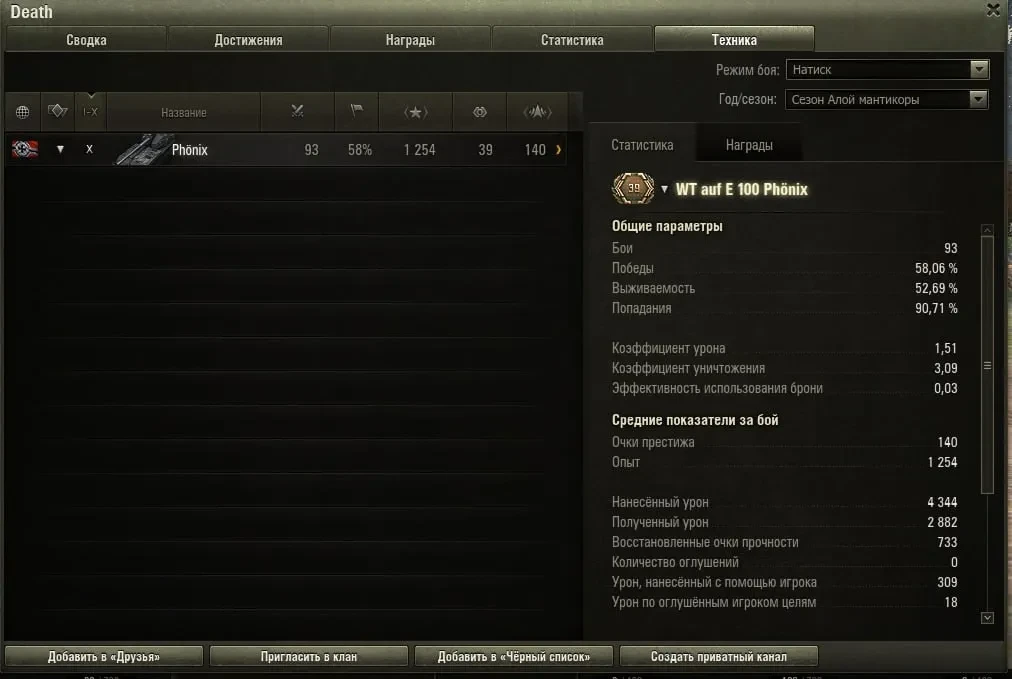
Task: Sort by rank badge icon column
Action: point(480,112)
